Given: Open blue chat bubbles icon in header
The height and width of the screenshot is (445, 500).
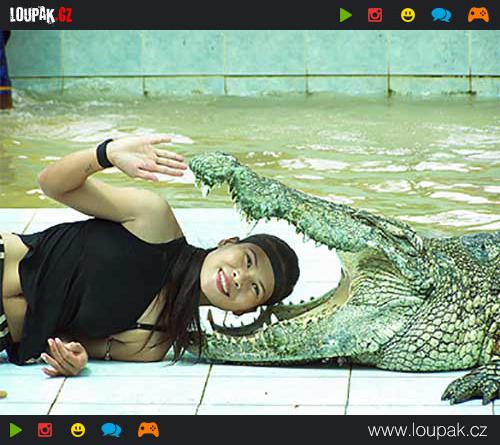Looking at the screenshot, I should coord(441,15).
